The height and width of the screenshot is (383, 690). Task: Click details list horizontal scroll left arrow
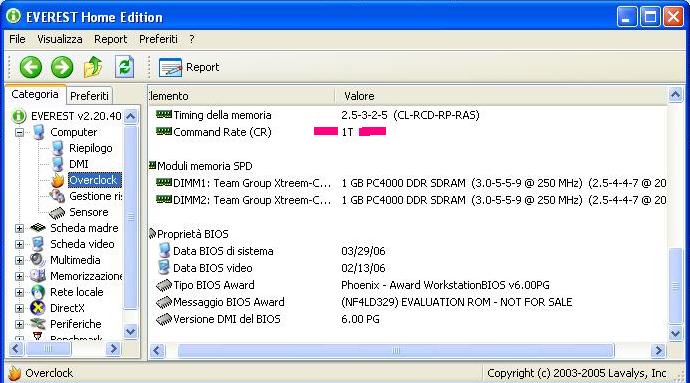click(157, 350)
